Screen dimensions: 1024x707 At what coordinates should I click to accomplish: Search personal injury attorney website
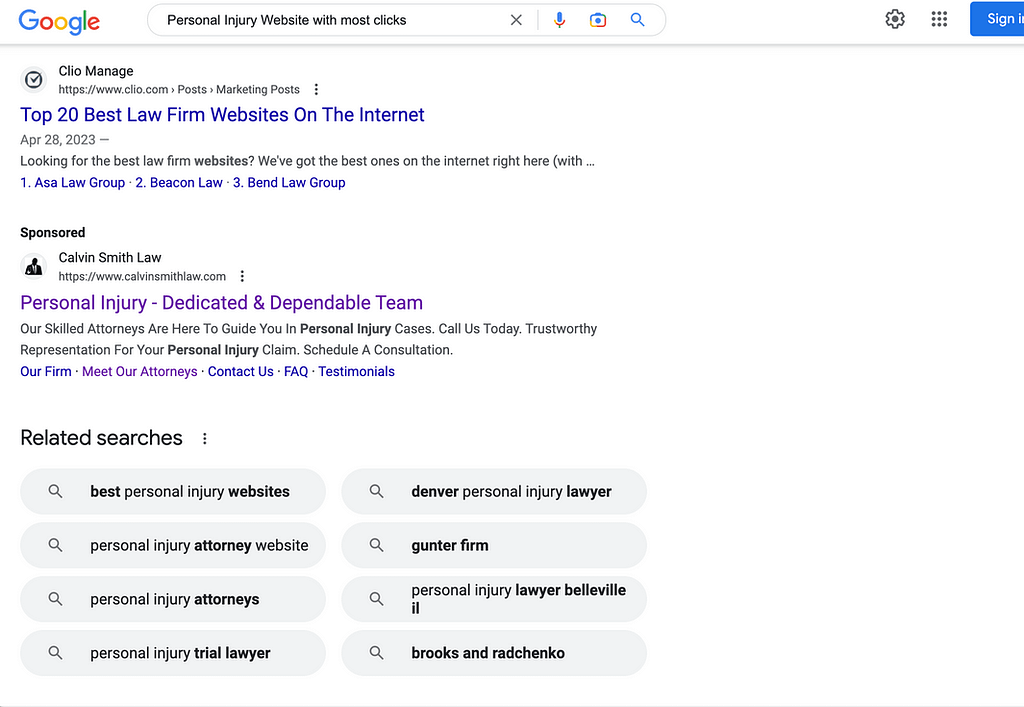[173, 545]
